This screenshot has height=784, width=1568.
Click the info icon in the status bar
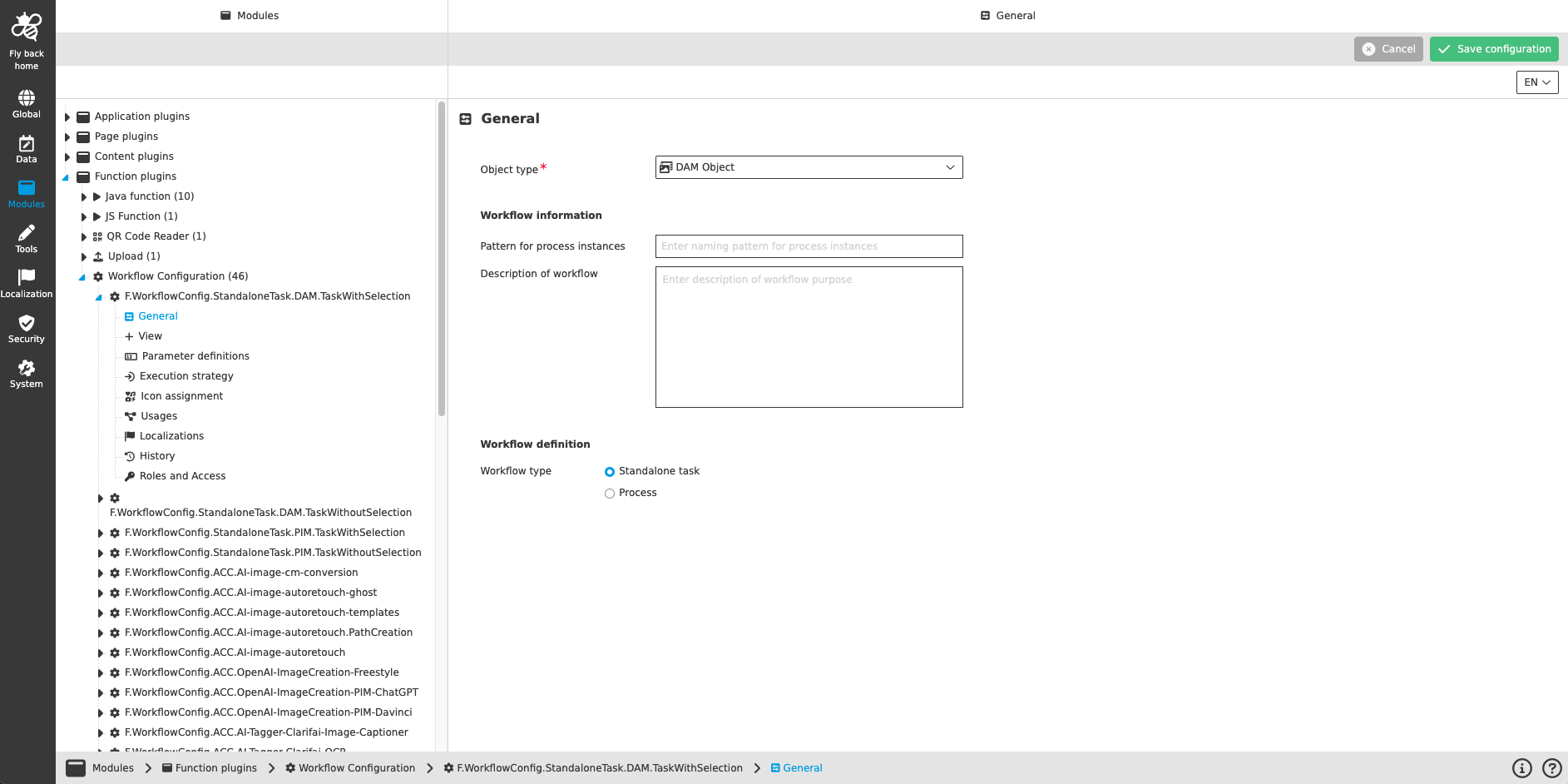pyautogui.click(x=1521, y=767)
